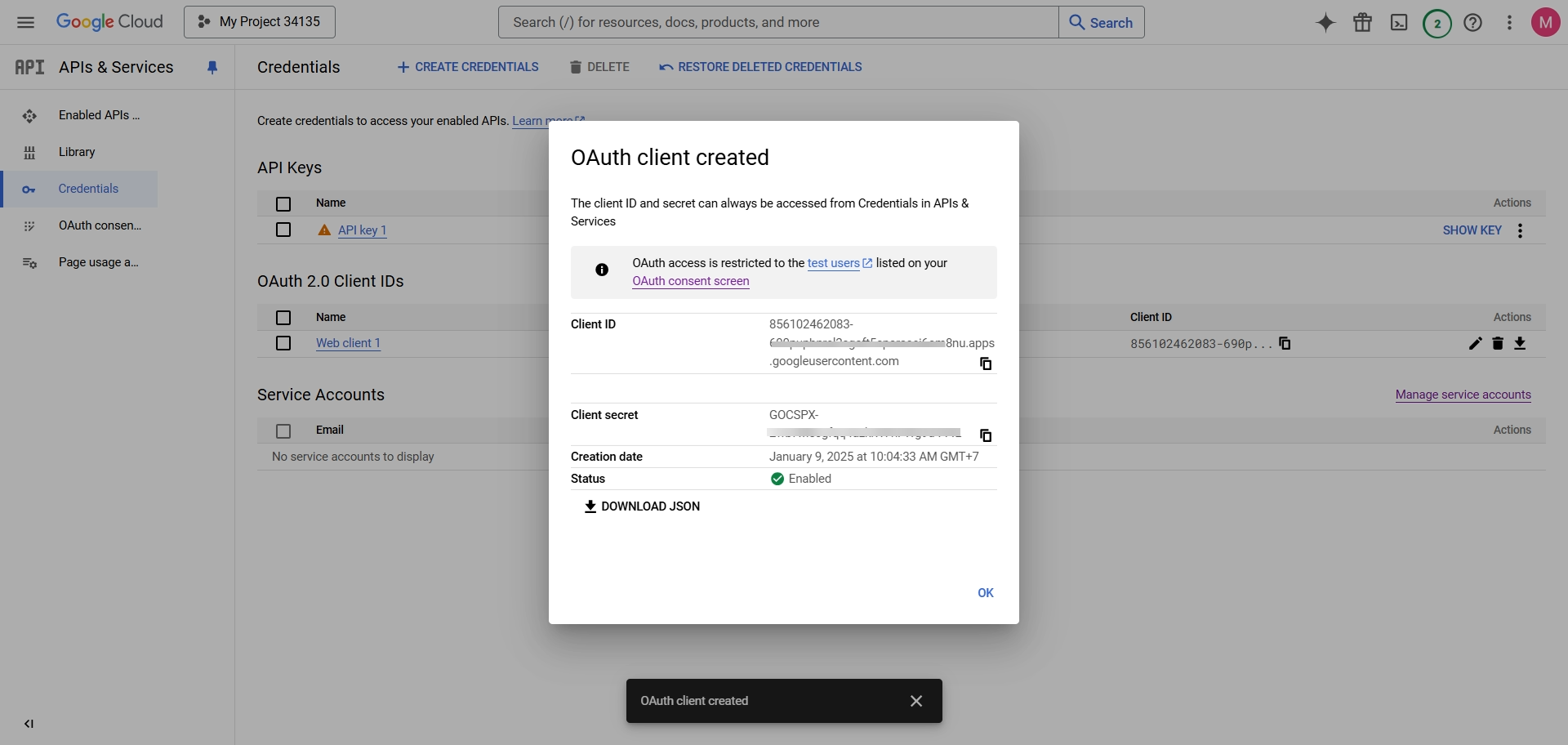
Task: Click the Credentials page heading
Action: pyautogui.click(x=299, y=67)
